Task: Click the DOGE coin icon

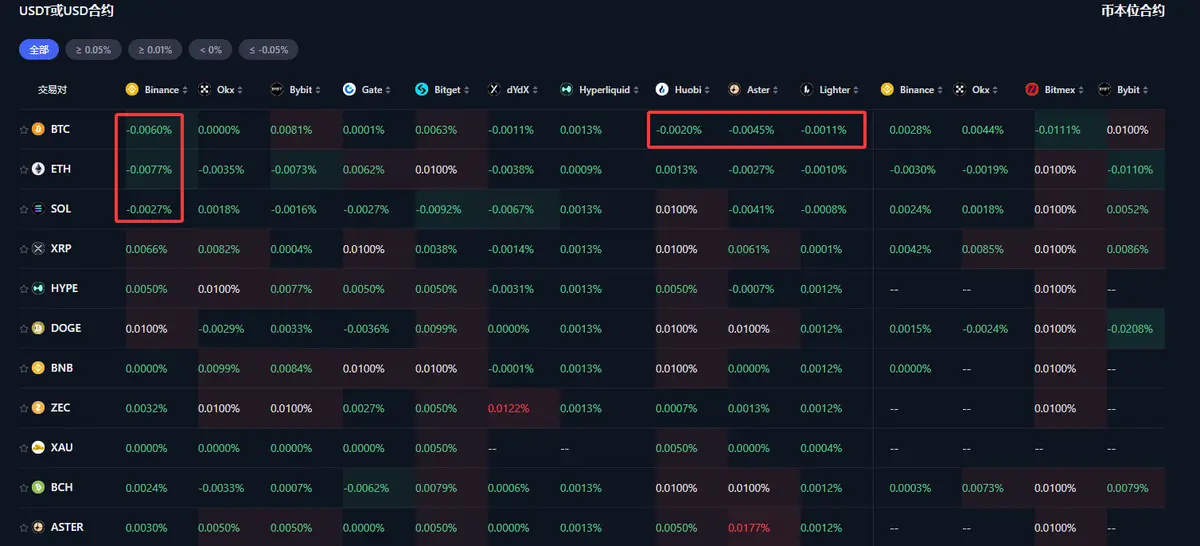Action: (39, 328)
